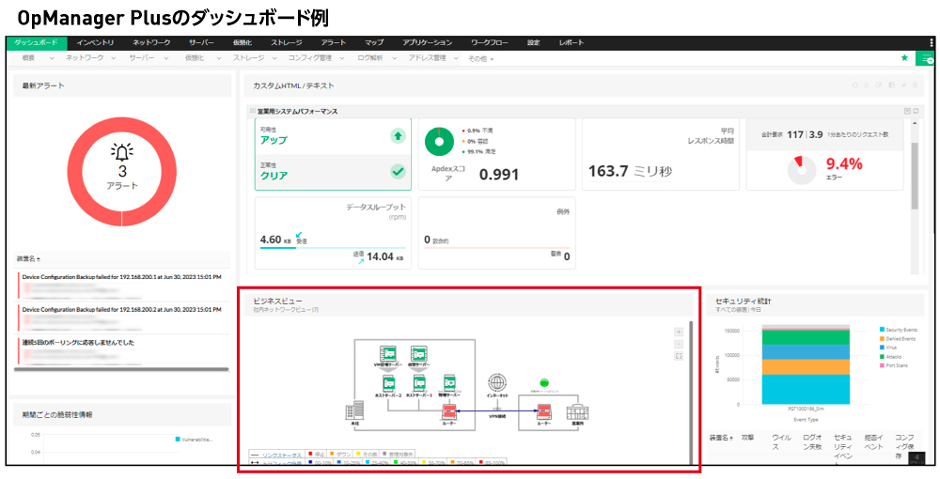Click the delete icon in カスタムHTML header
The width and height of the screenshot is (940, 479).
click(915, 86)
